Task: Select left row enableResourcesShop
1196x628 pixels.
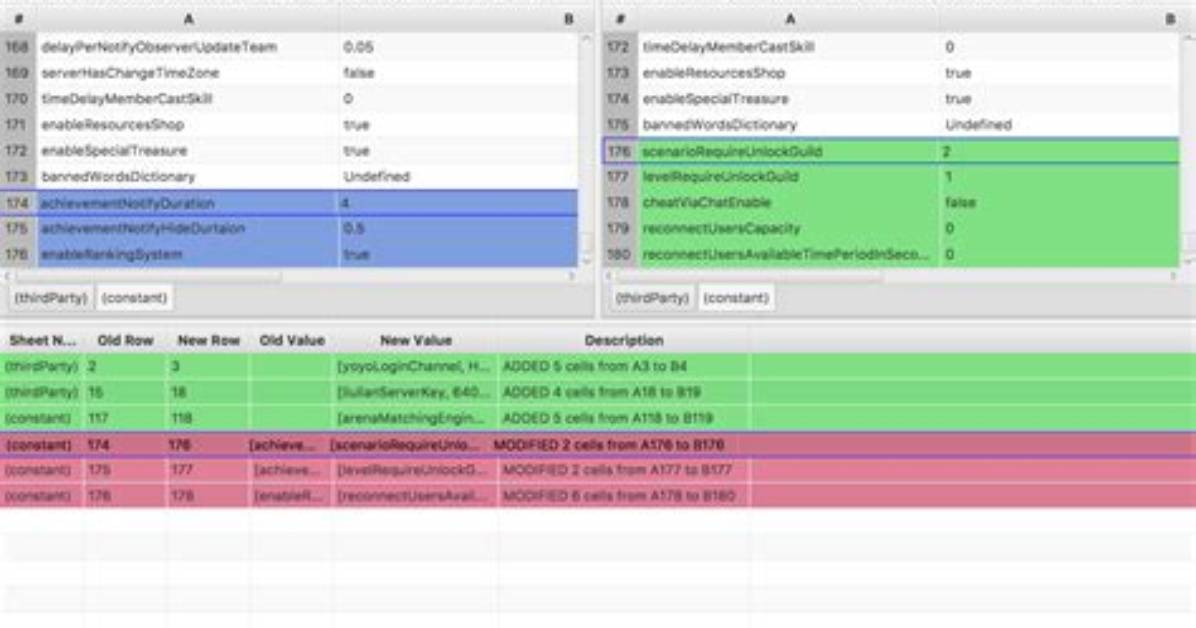Action: tap(289, 124)
